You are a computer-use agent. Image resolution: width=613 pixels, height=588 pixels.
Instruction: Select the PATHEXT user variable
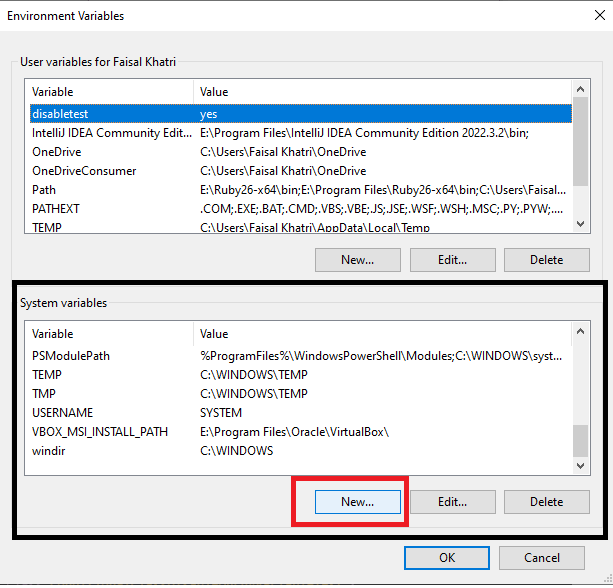[301, 209]
